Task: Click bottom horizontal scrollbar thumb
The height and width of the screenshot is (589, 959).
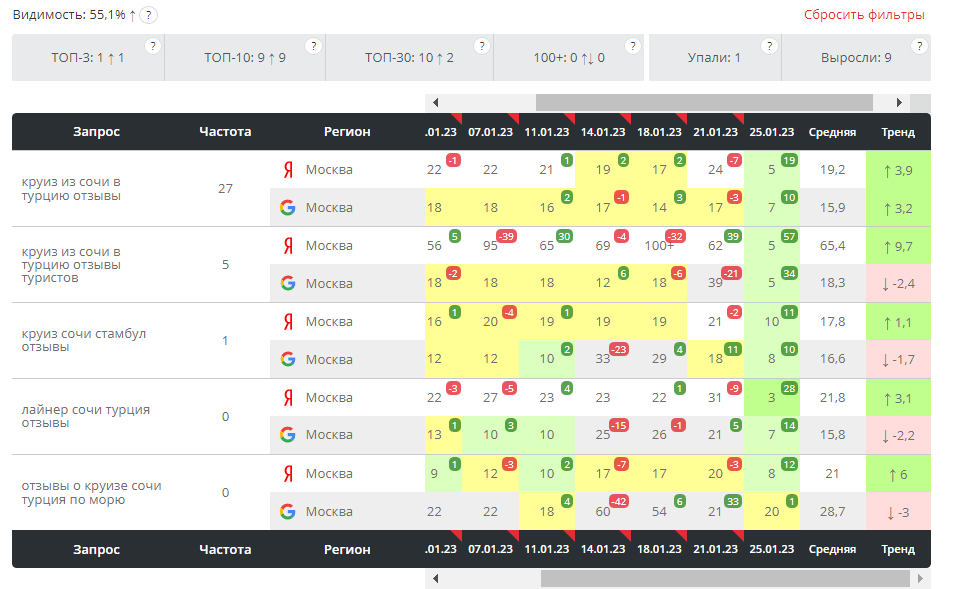Action: tap(708, 579)
